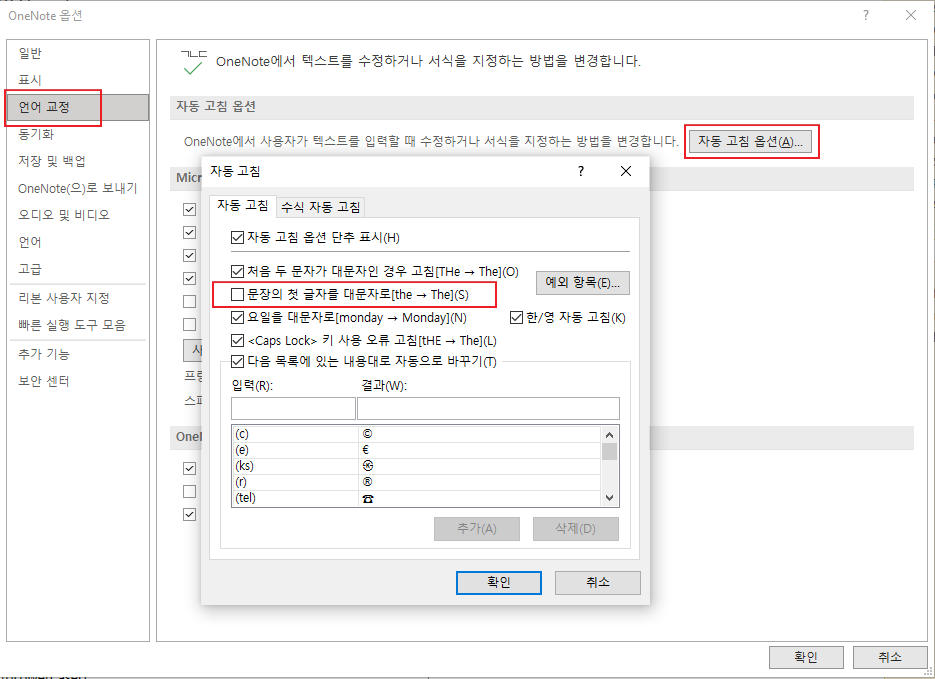Click 취소 in the OneNote 옵션 window
Image resolution: width=935 pixels, height=679 pixels.
890,658
